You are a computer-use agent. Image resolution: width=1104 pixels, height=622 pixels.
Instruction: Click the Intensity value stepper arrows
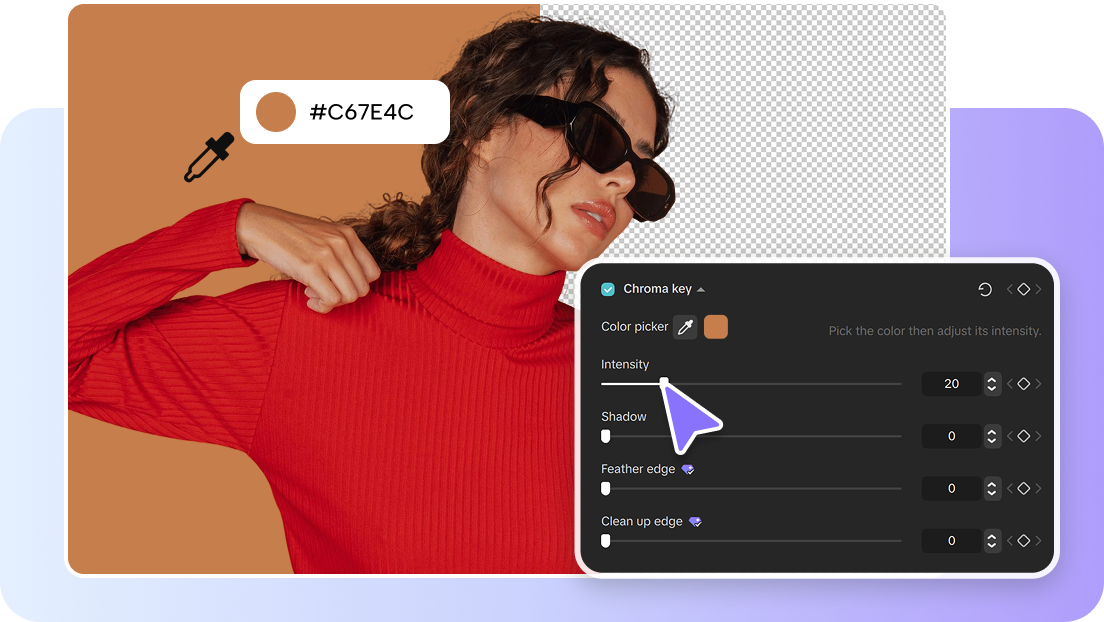click(991, 384)
